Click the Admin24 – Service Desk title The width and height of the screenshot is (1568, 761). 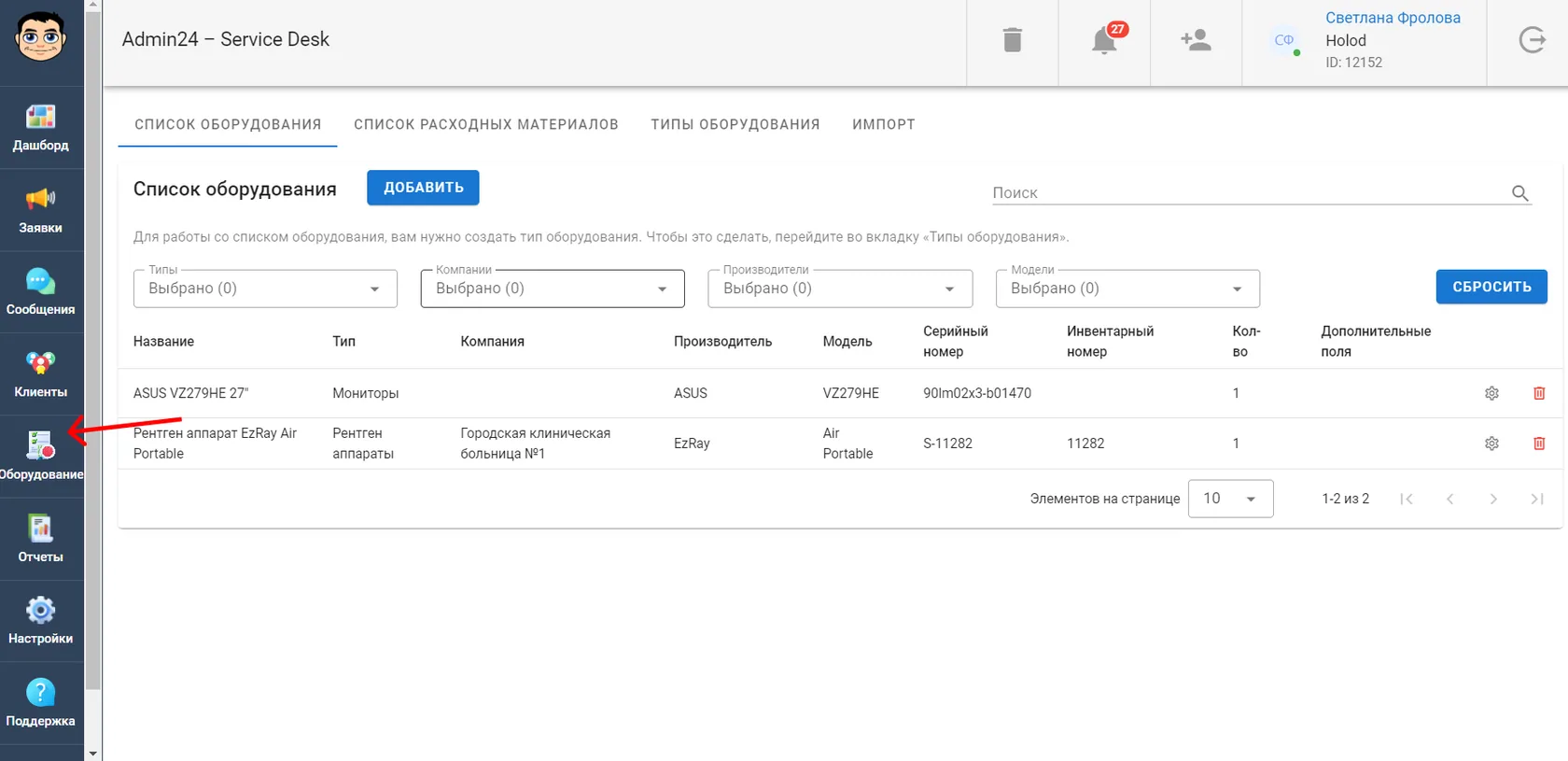(226, 39)
